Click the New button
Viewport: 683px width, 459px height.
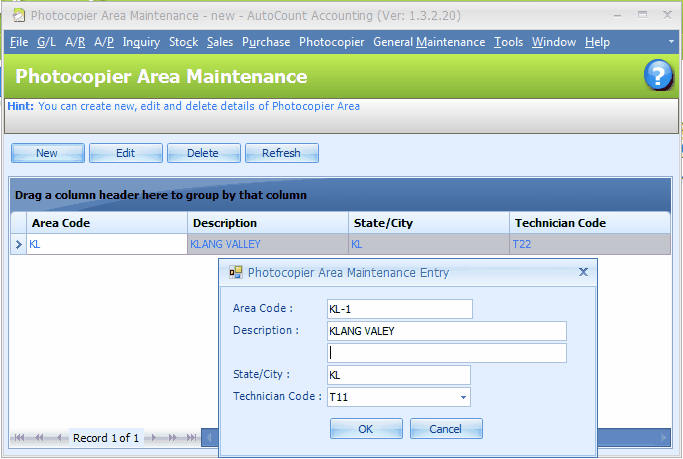click(47, 153)
